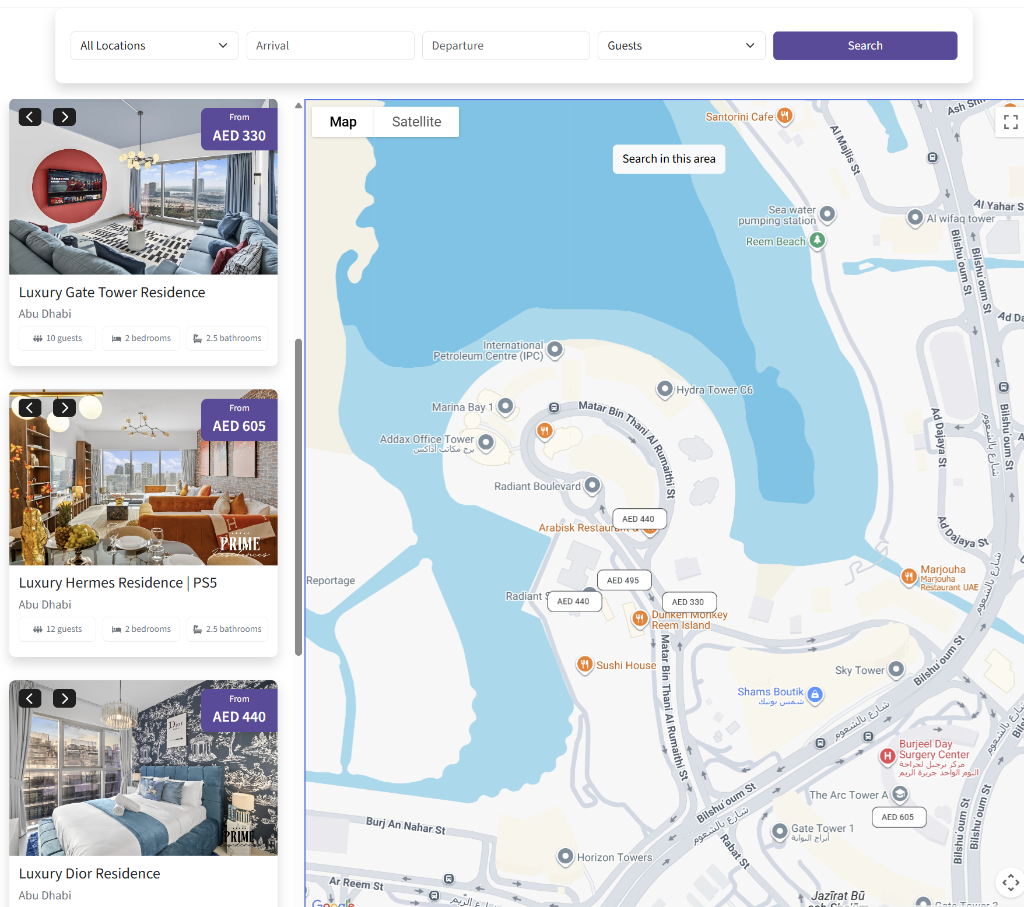
Task: Select the Map view tab
Action: coord(343,122)
